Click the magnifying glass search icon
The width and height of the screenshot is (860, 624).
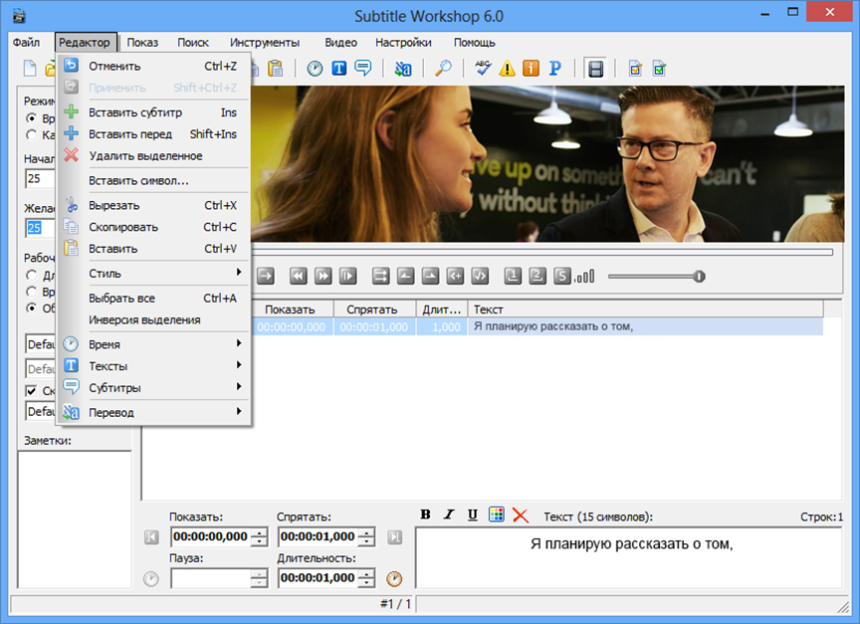pyautogui.click(x=443, y=69)
